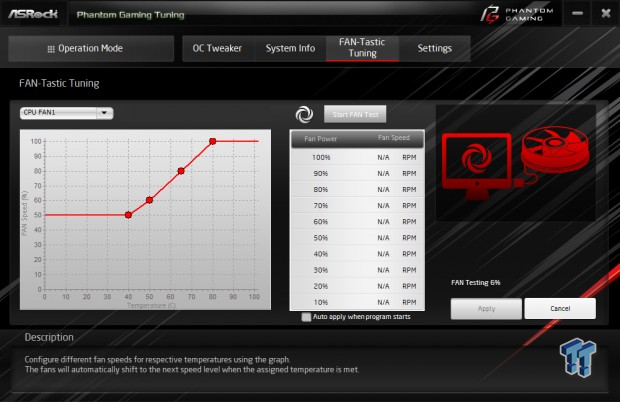Select the 50°C fan curve point
The height and width of the screenshot is (402, 620).
(149, 200)
